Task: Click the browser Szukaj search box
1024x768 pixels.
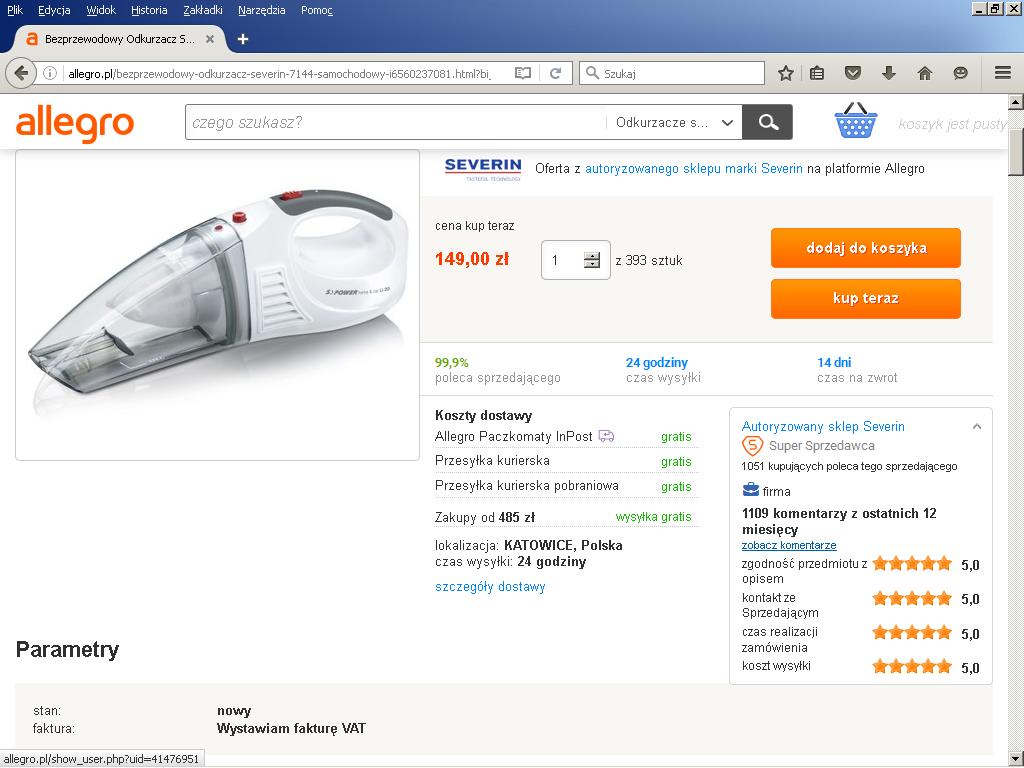Action: (671, 73)
